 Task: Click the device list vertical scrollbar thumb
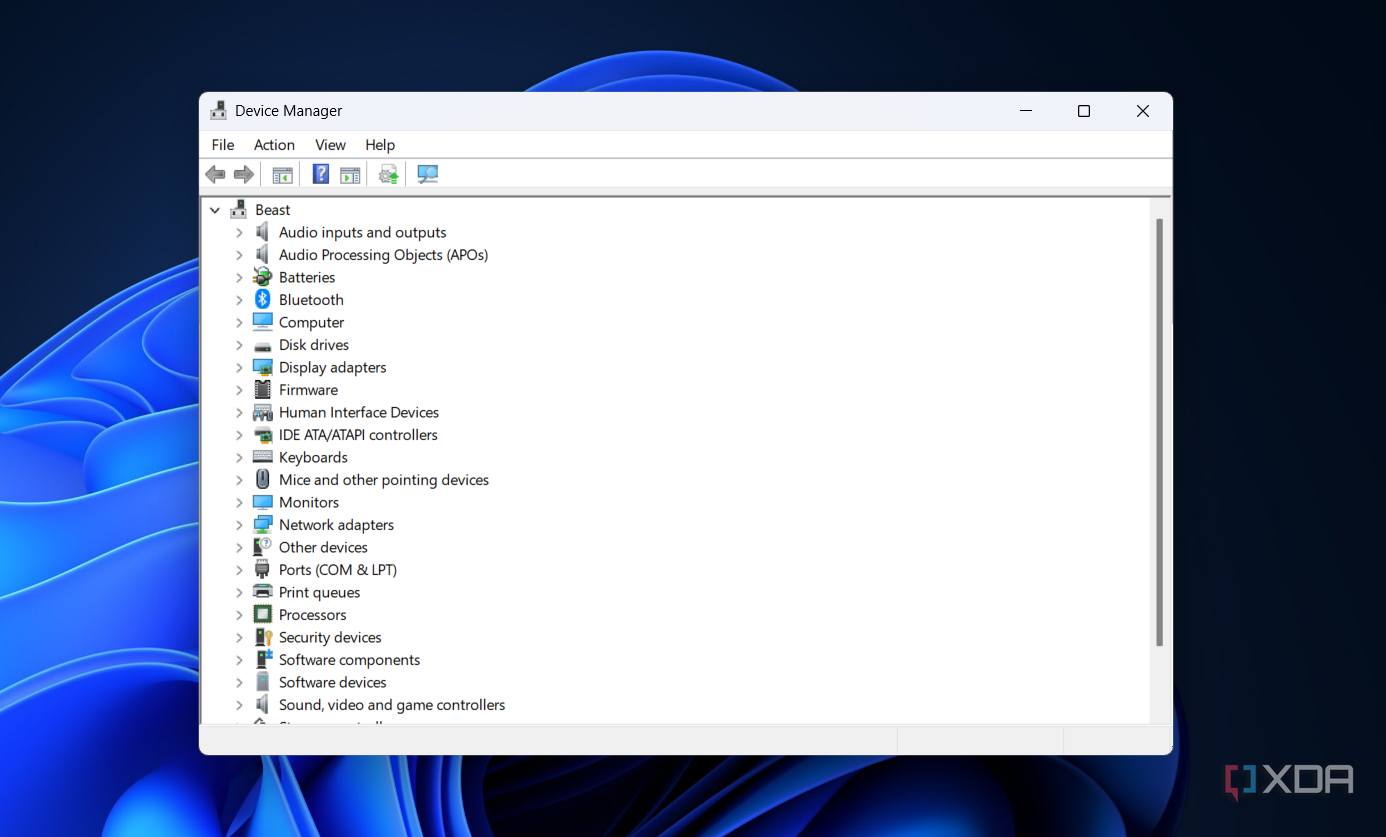(1160, 432)
